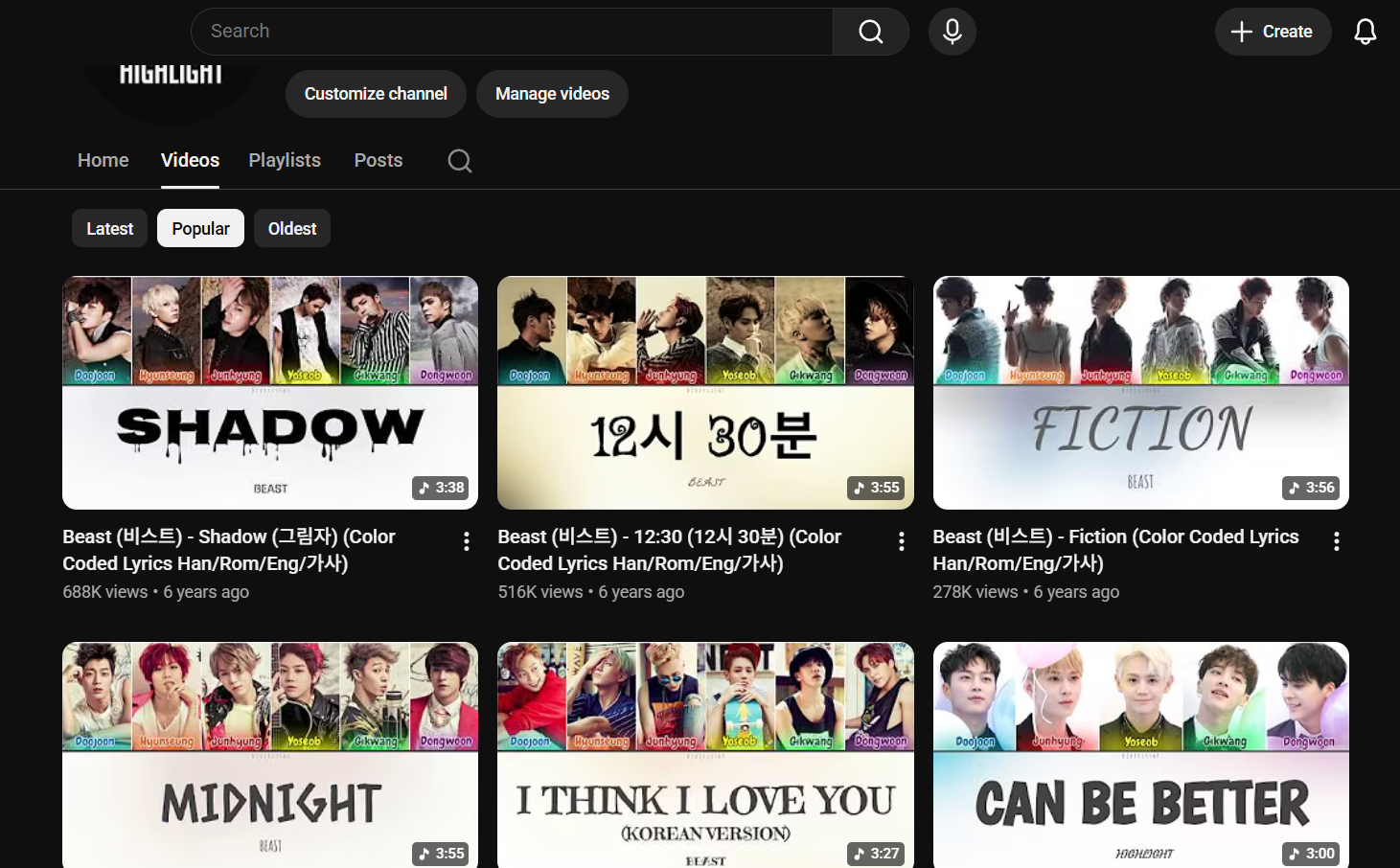Open Beast Fiction video title link

click(x=1116, y=550)
